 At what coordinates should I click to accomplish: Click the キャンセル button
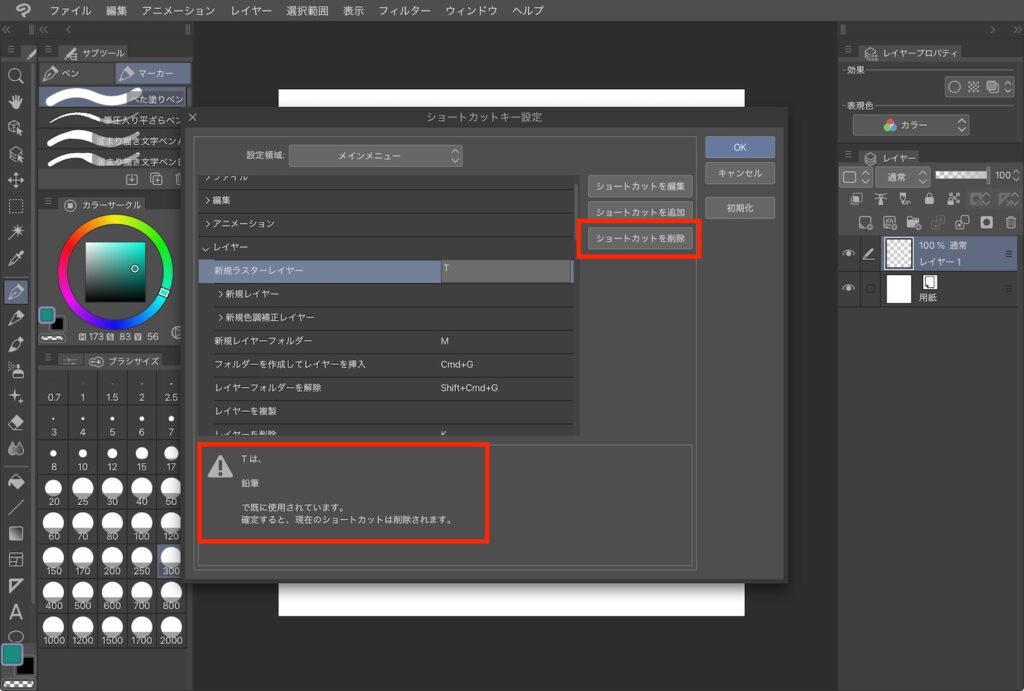pos(740,174)
